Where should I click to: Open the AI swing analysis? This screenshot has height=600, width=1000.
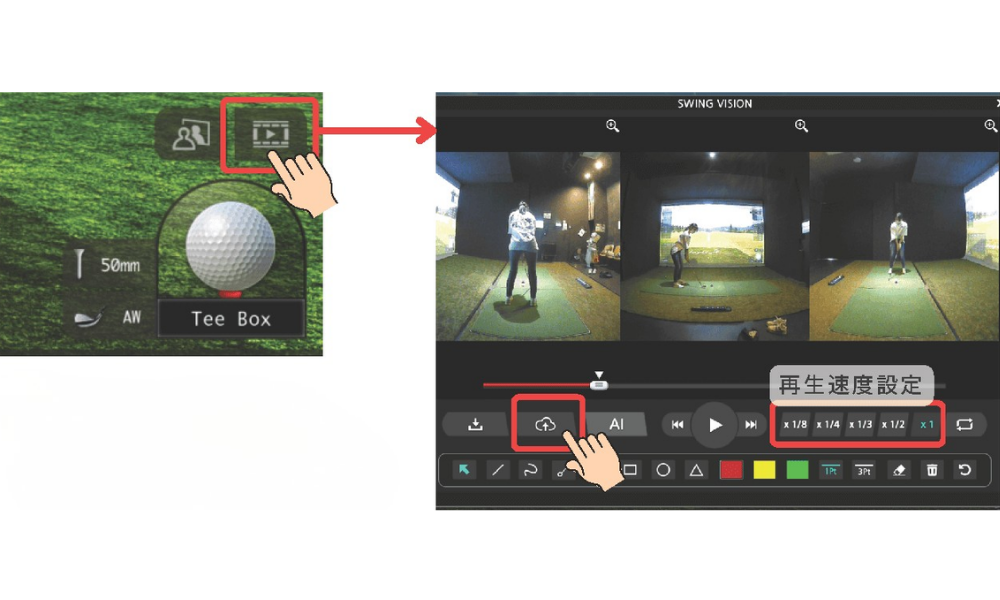[x=616, y=425]
